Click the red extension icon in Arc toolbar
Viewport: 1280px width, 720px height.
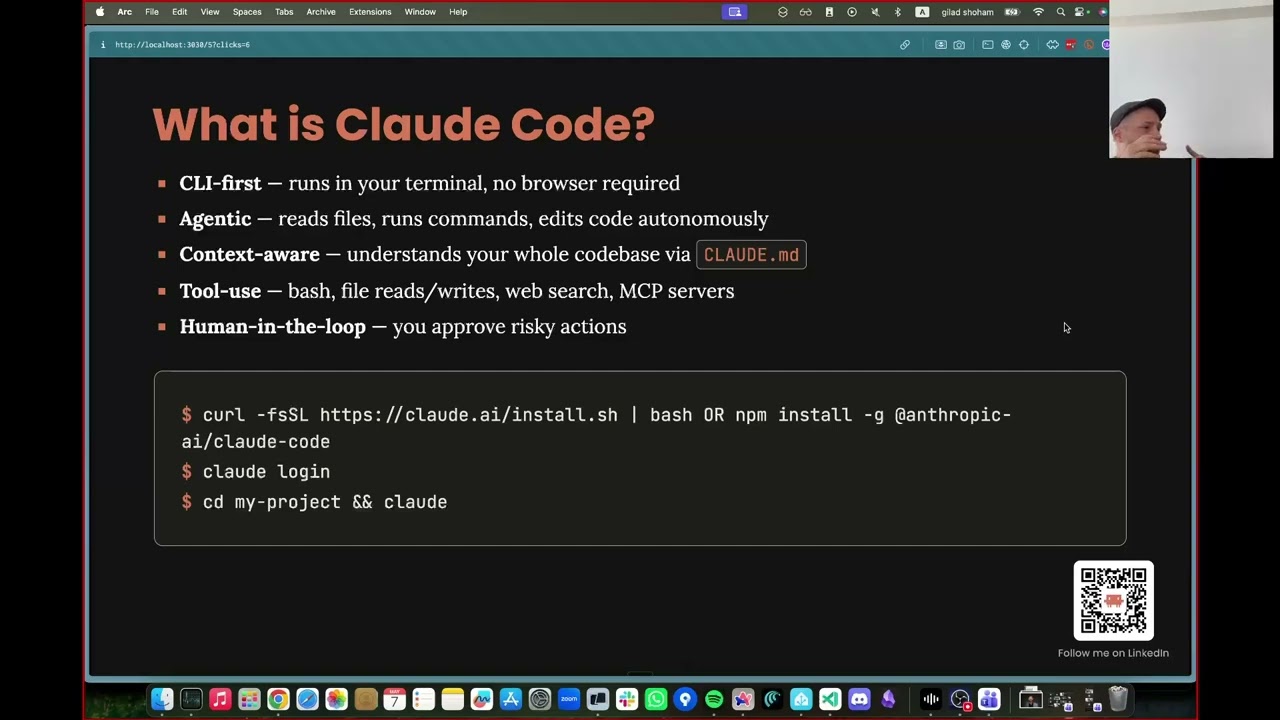(1070, 45)
